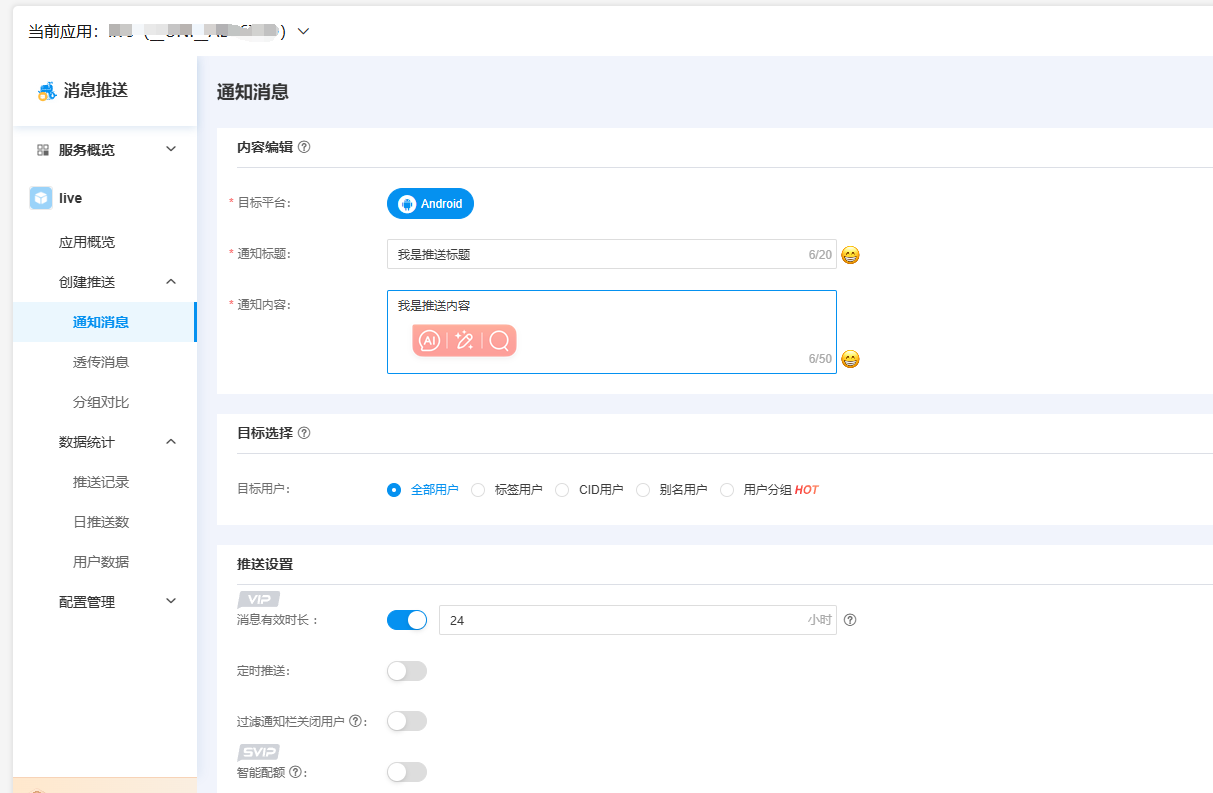Open the emoji picker beside the notification content

point(849,359)
